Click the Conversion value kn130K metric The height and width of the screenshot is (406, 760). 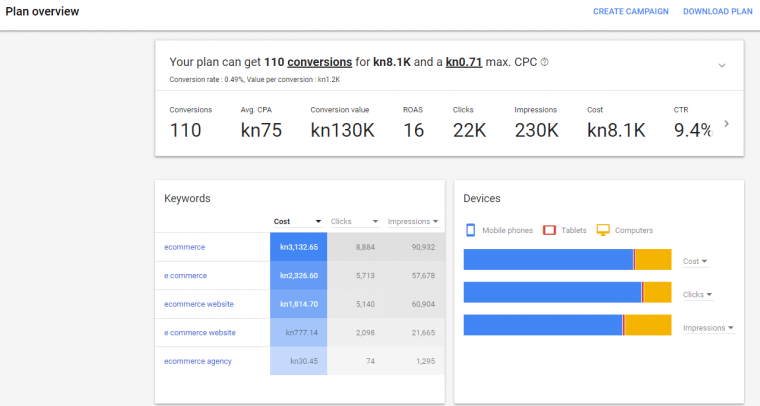point(342,123)
